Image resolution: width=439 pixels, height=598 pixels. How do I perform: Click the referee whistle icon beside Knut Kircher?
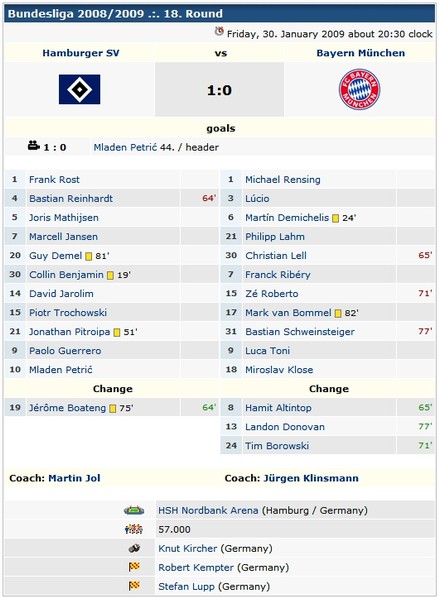tap(134, 548)
